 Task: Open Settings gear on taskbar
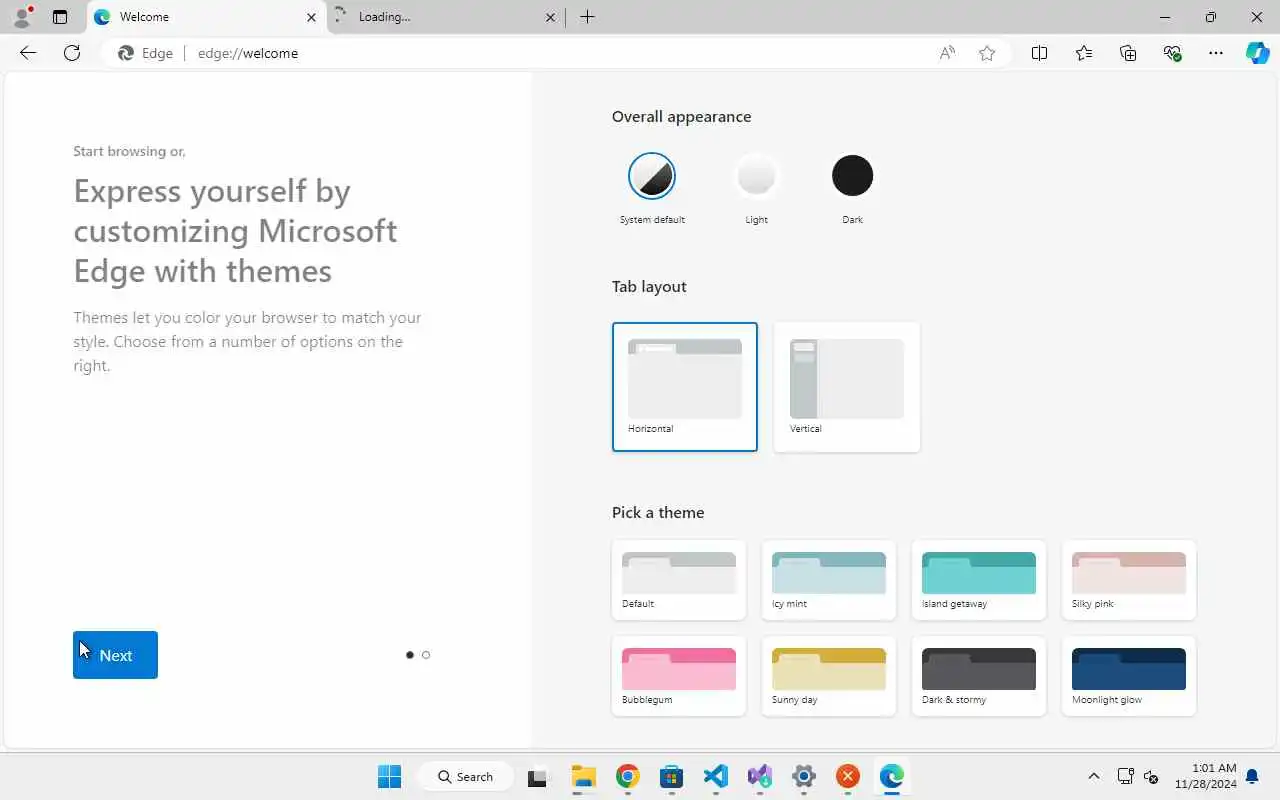pos(804,776)
